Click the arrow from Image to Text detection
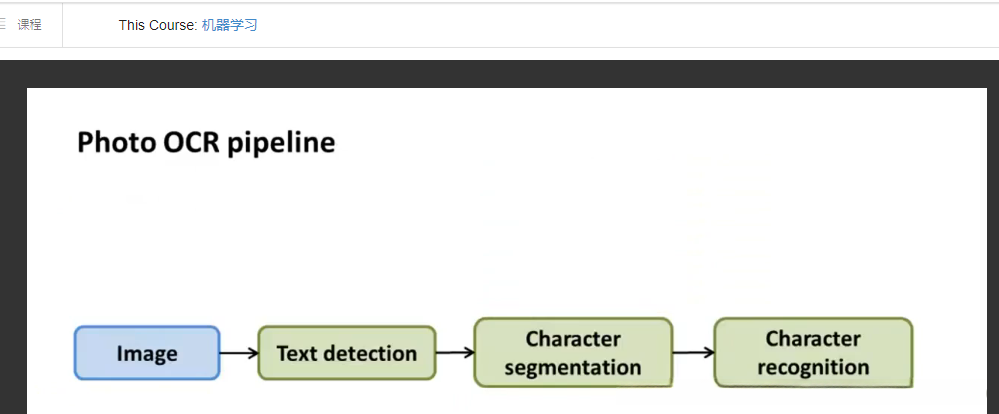999x414 pixels. 238,353
